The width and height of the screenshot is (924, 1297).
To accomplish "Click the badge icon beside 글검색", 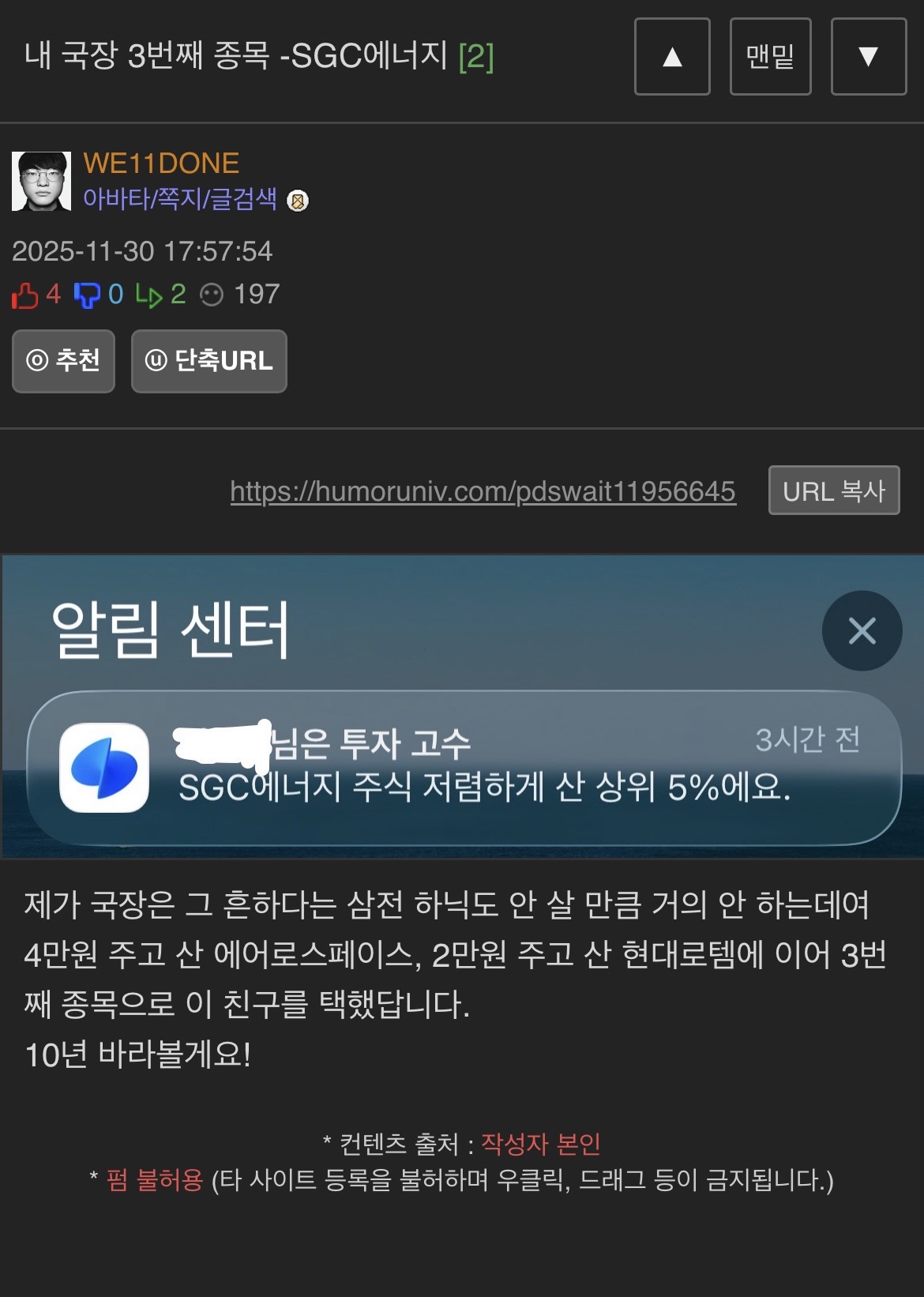I will pos(298,201).
